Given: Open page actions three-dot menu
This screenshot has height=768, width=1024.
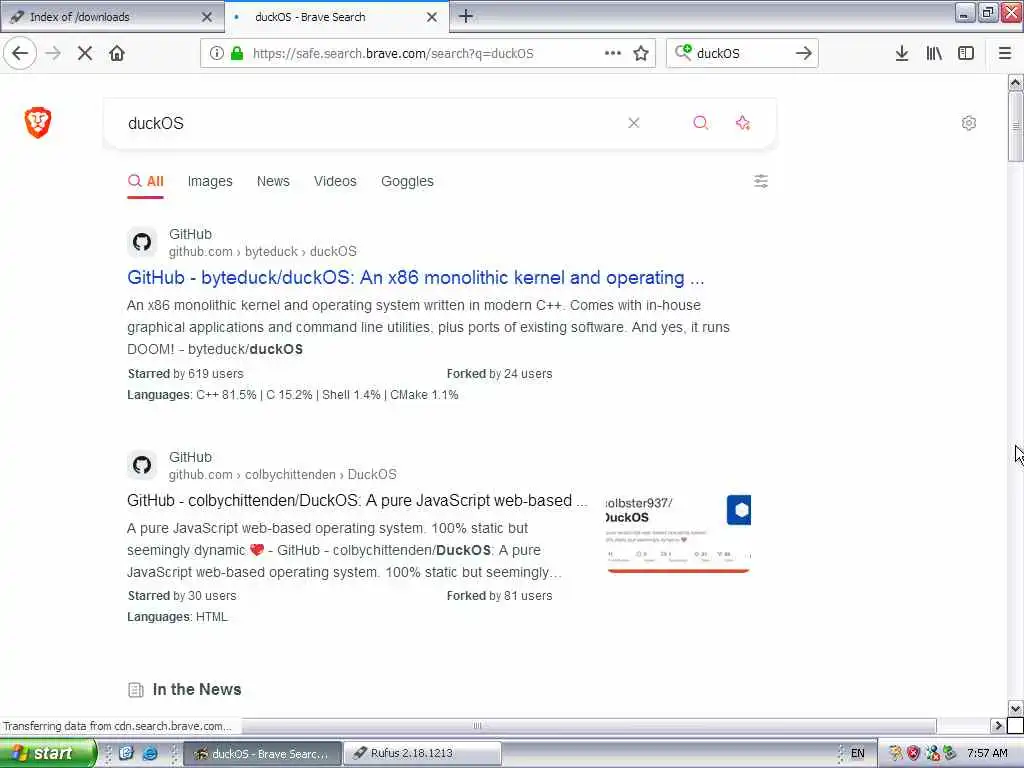Looking at the screenshot, I should pyautogui.click(x=613, y=53).
